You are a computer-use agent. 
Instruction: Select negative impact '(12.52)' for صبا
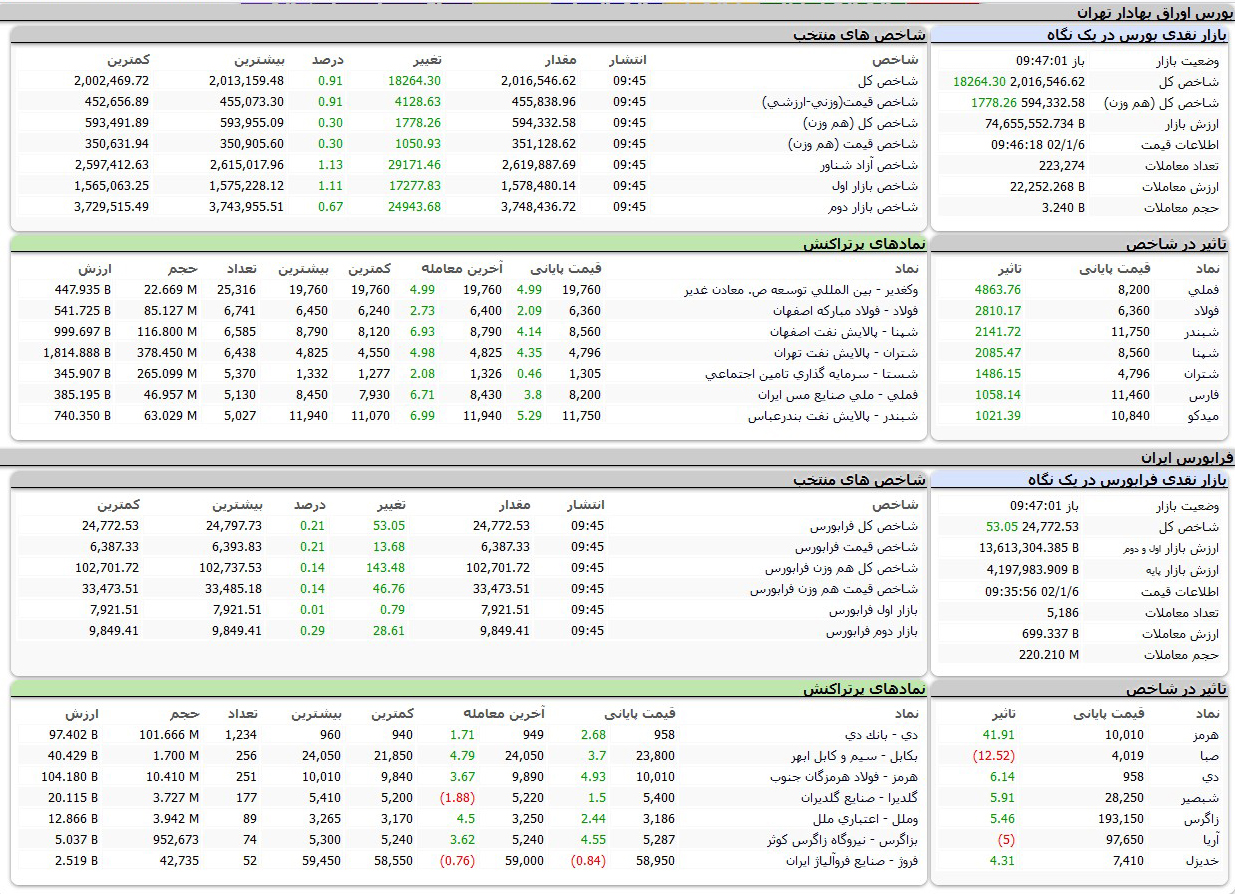point(993,756)
